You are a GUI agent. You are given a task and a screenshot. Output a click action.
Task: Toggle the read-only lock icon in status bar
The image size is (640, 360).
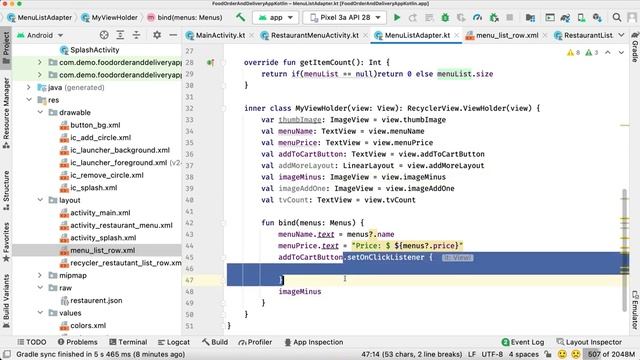(x=548, y=354)
